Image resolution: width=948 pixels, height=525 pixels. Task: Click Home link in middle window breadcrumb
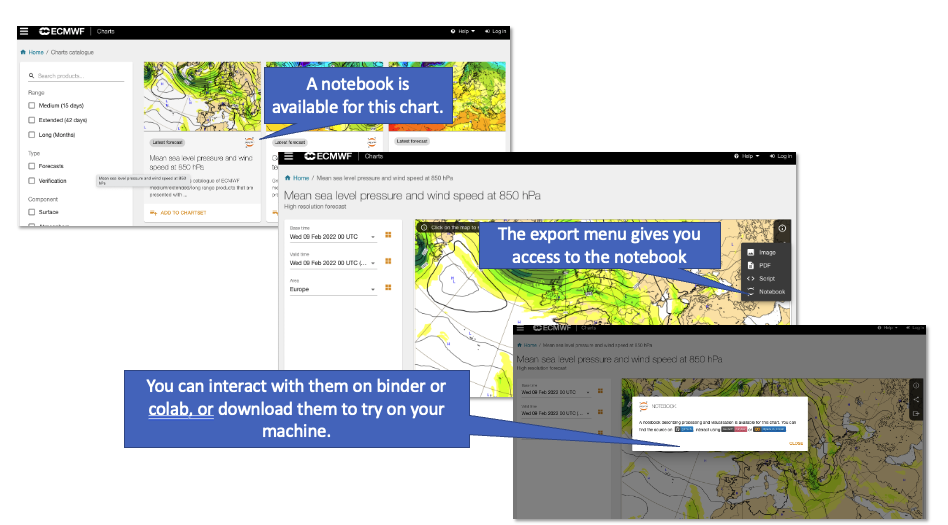[301, 178]
